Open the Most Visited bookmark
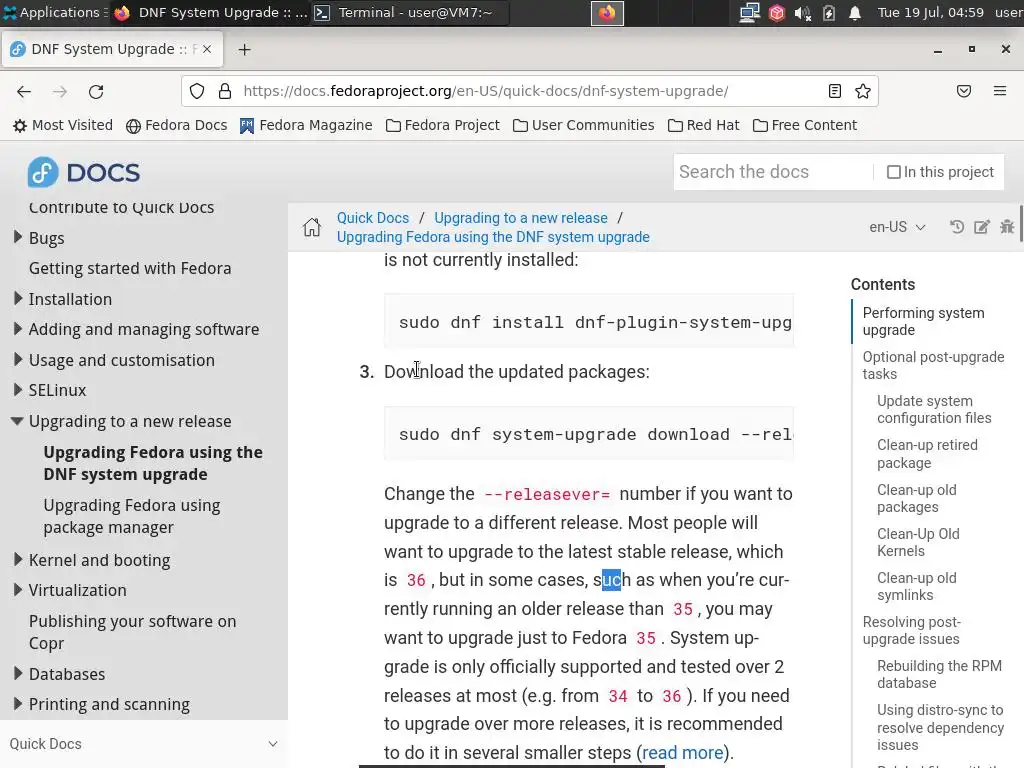1024x768 pixels. pos(63,125)
